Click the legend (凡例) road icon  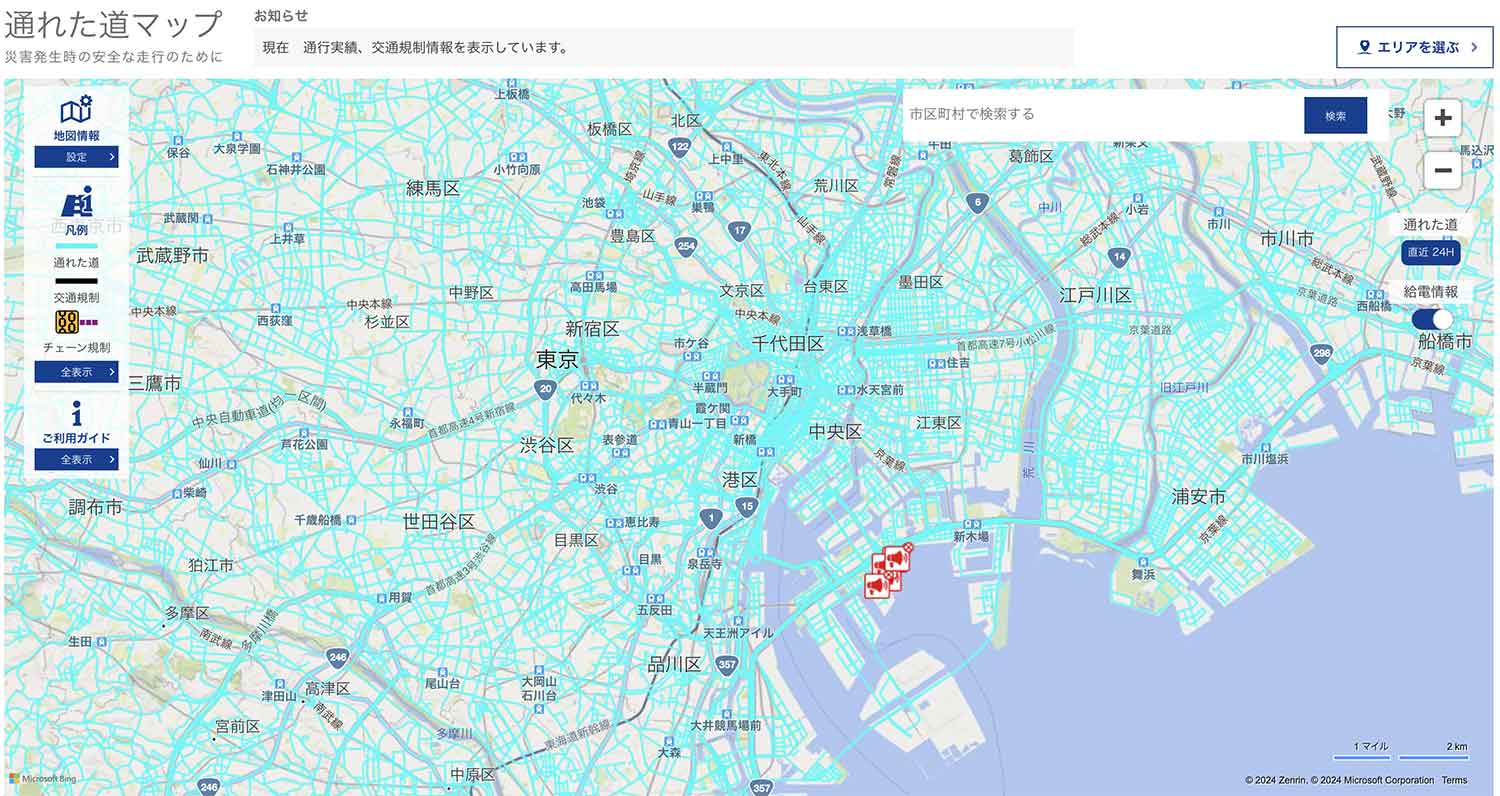click(77, 203)
